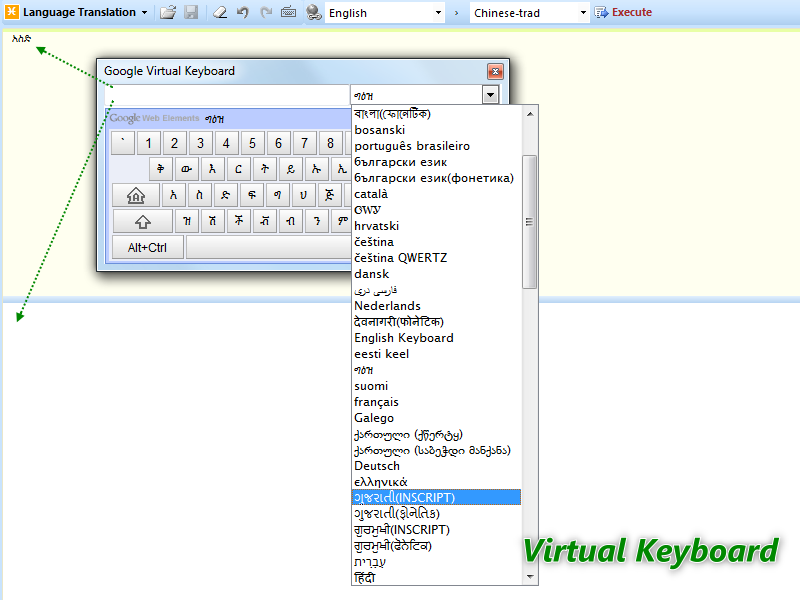Image resolution: width=800 pixels, height=600 pixels.
Task: Select English Keyboard layout
Action: pyautogui.click(x=436, y=338)
